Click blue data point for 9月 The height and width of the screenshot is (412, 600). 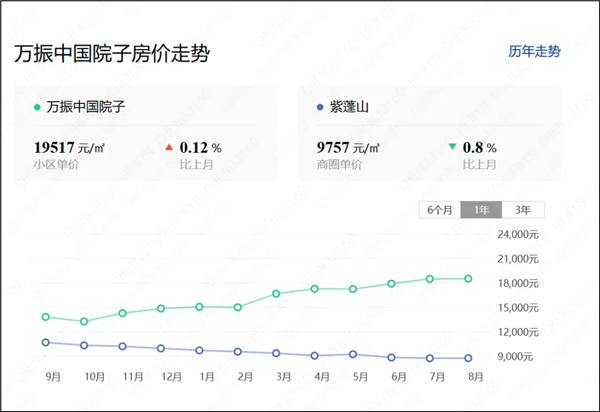pos(46,342)
